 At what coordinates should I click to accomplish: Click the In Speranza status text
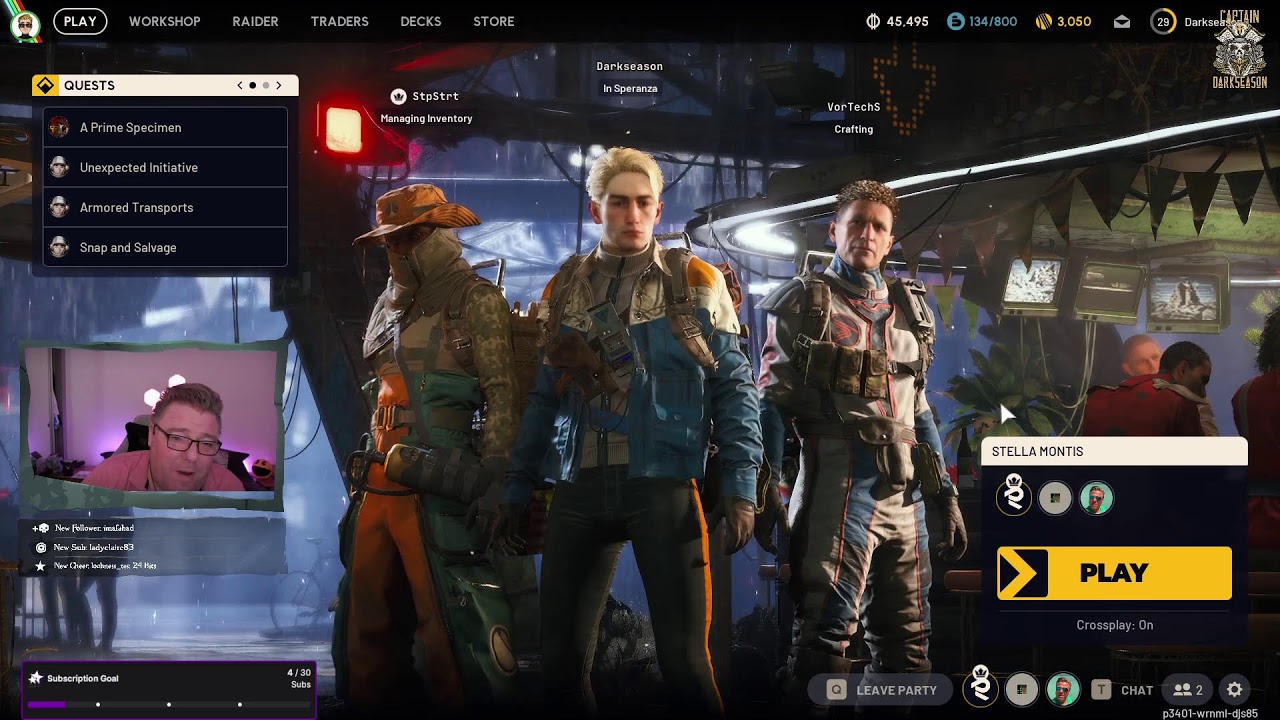[x=630, y=88]
